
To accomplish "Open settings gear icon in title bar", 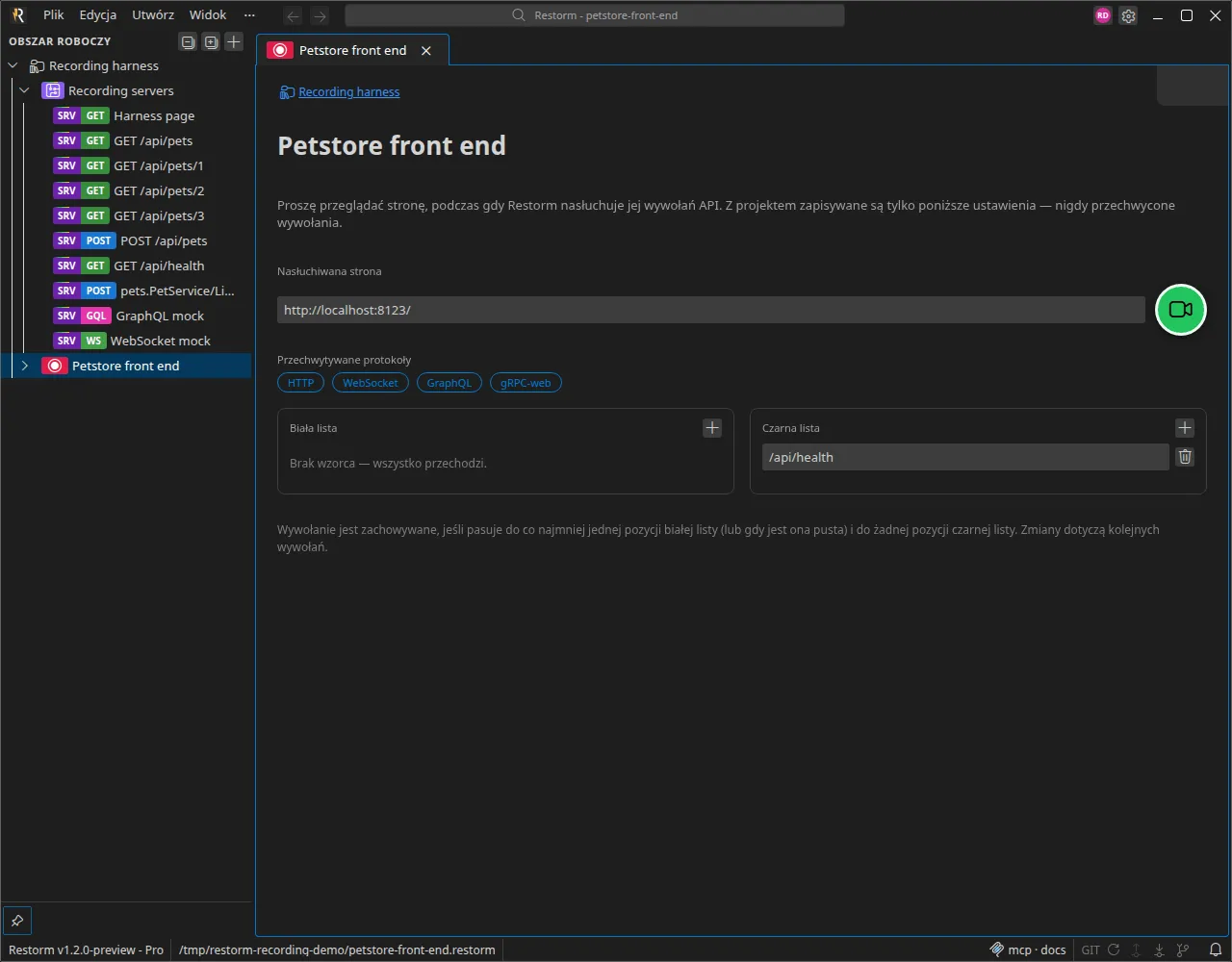I will 1128,15.
